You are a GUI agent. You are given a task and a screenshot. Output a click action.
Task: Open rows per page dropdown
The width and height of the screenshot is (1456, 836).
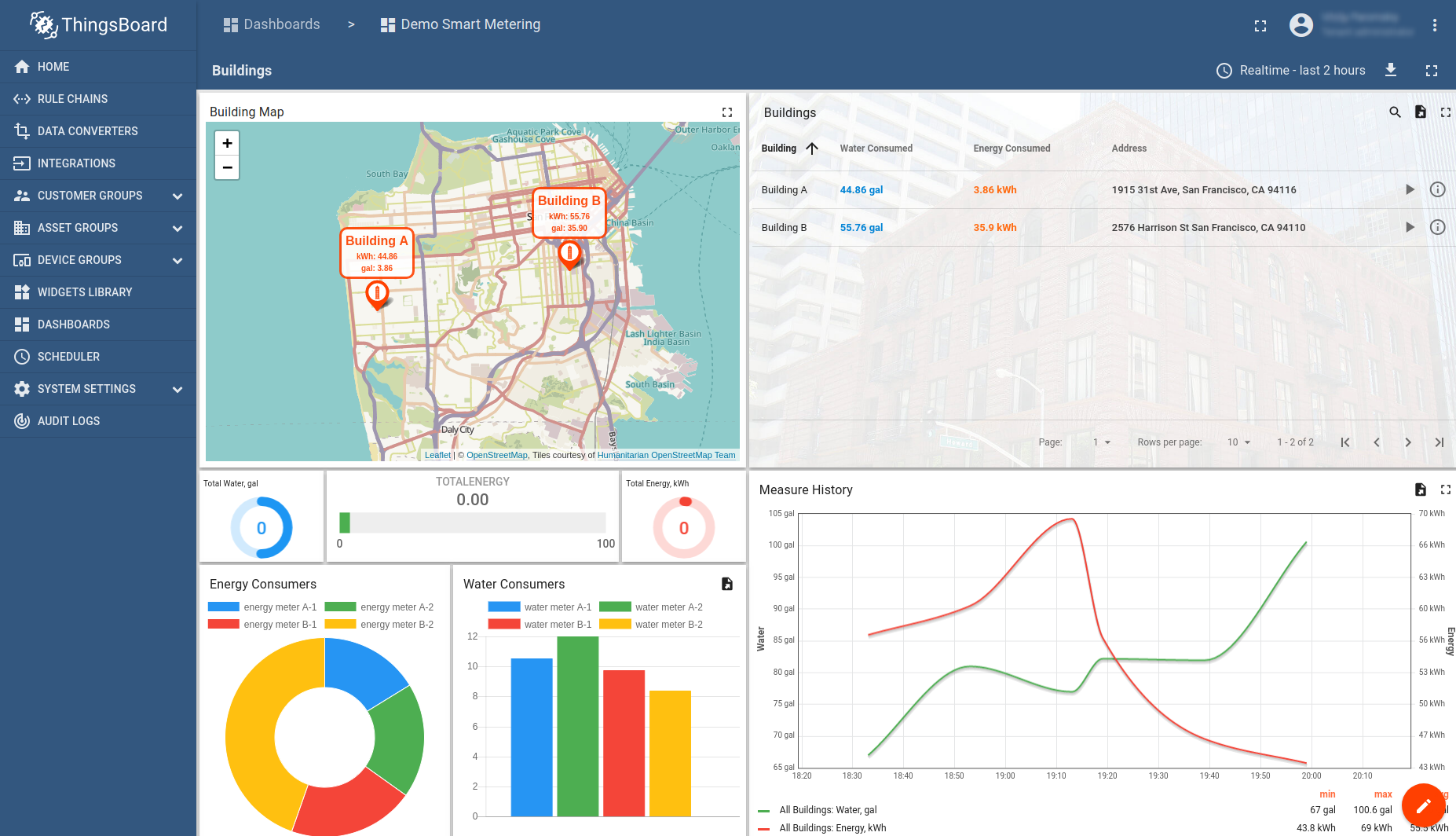(1238, 442)
